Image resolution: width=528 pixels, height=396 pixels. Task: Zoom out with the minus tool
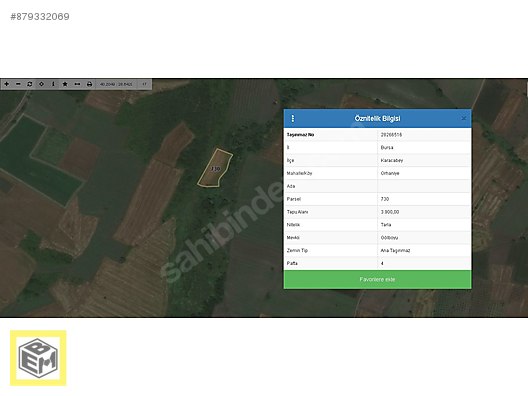coord(18,84)
